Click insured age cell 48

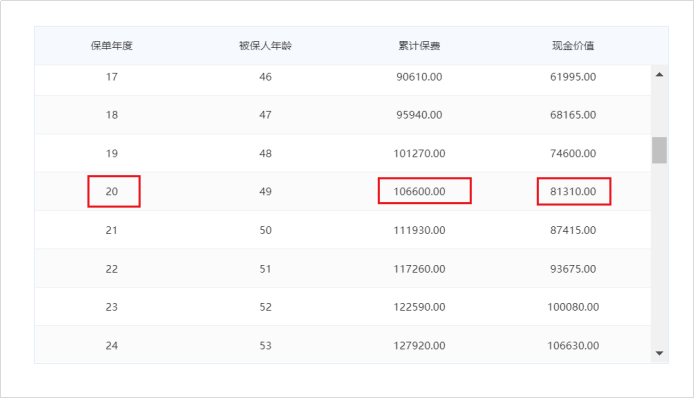point(266,154)
